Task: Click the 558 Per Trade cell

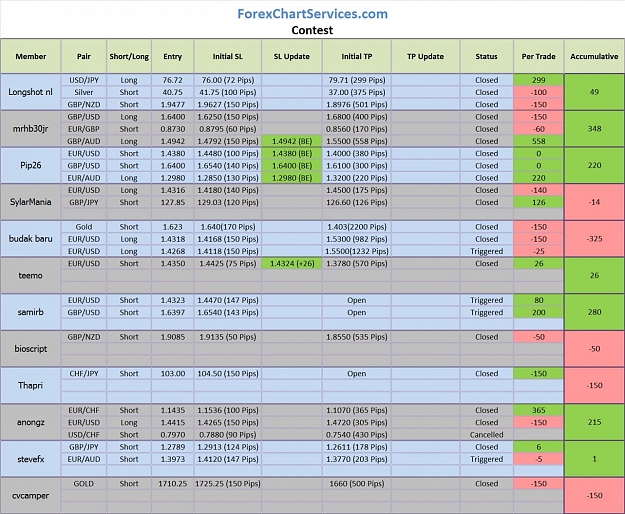Action: tap(539, 141)
